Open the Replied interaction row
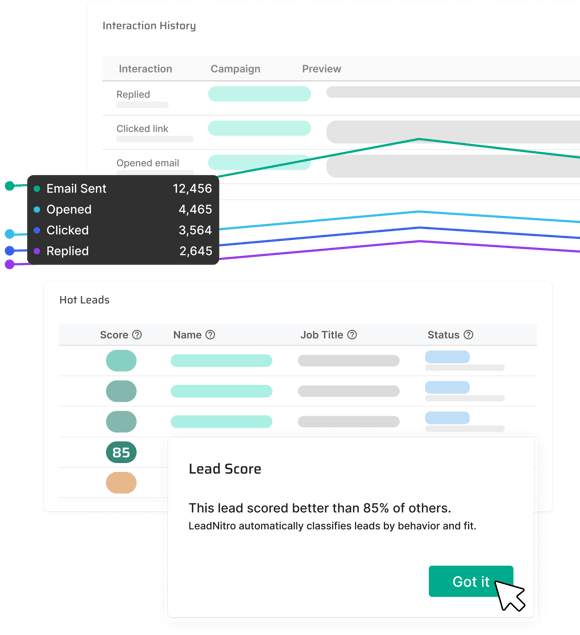Image resolution: width=580 pixels, height=635 pixels. 341,98
